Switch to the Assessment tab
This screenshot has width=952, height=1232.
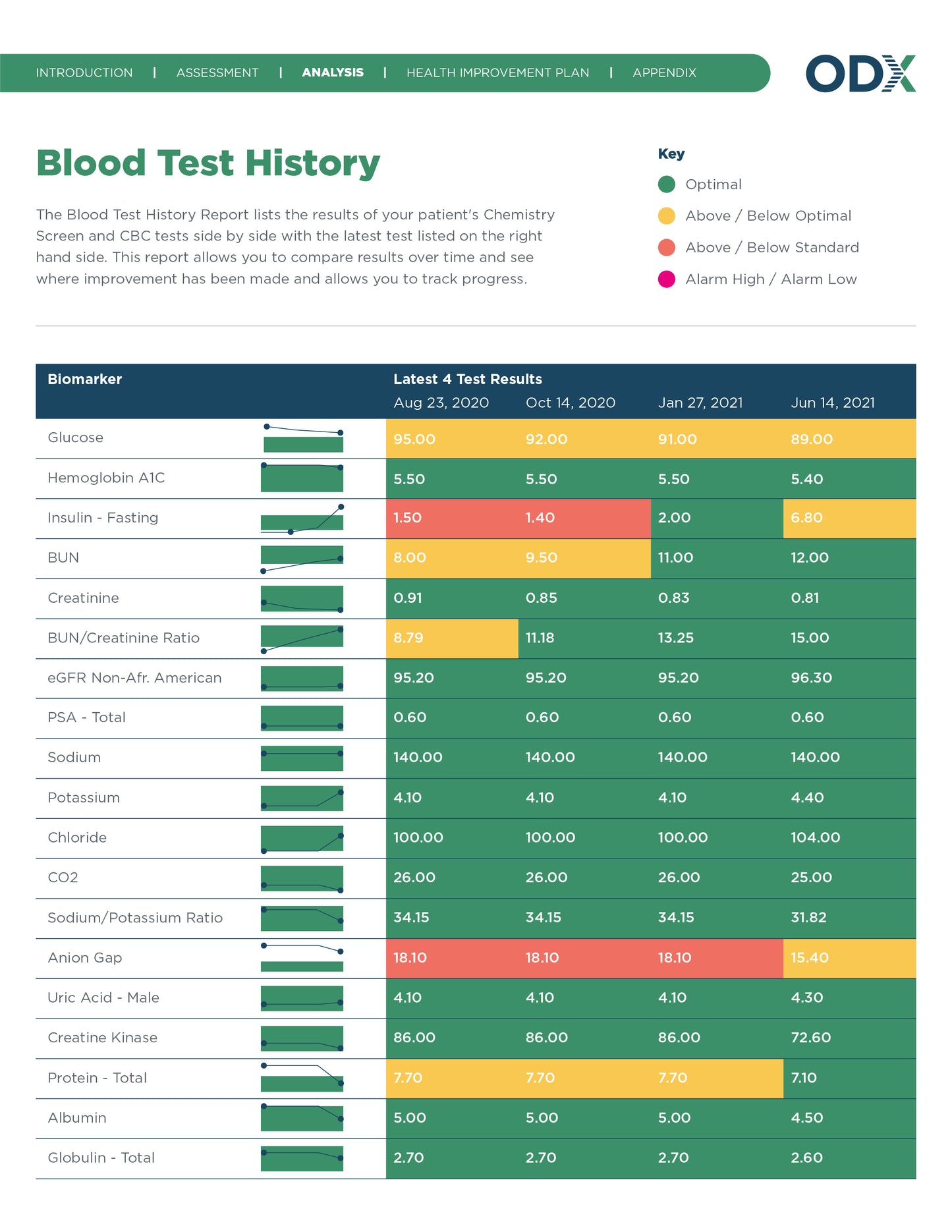(217, 73)
